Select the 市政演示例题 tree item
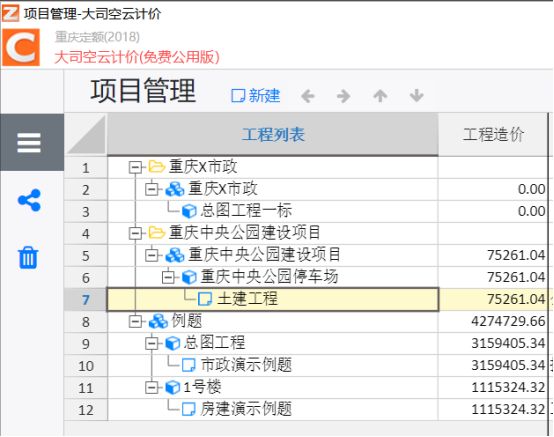The image size is (554, 437). (x=246, y=365)
